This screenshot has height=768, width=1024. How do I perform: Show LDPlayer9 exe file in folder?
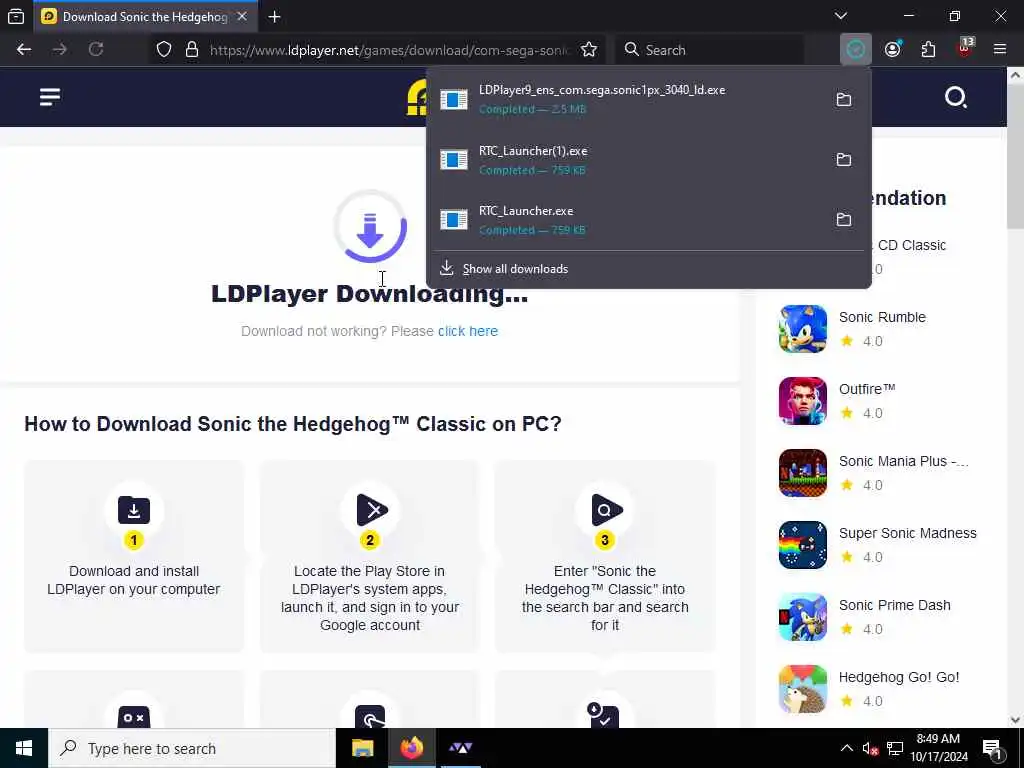click(844, 99)
